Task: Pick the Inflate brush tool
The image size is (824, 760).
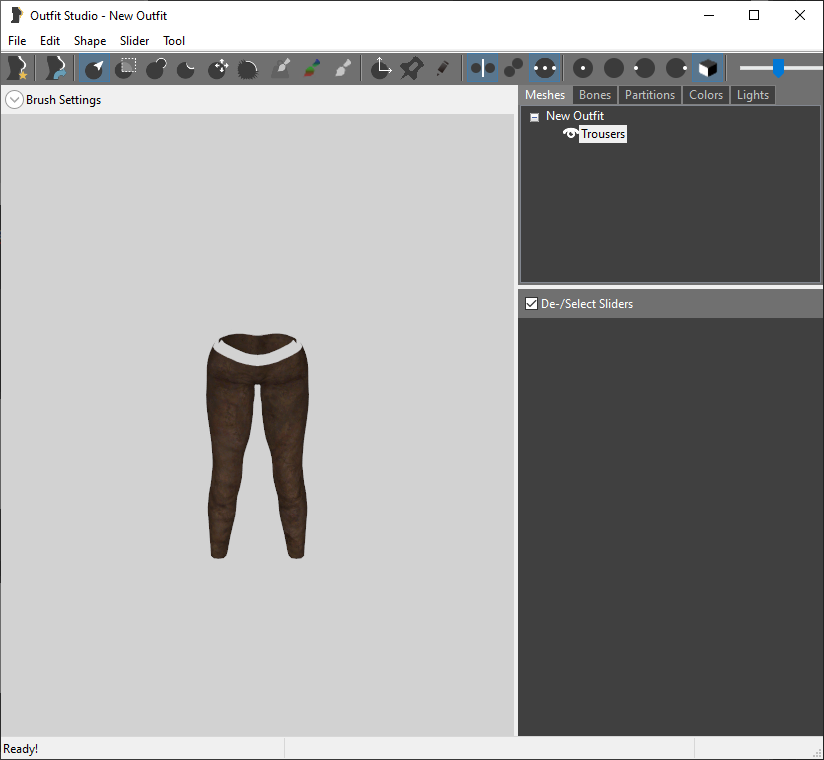Action: point(156,68)
